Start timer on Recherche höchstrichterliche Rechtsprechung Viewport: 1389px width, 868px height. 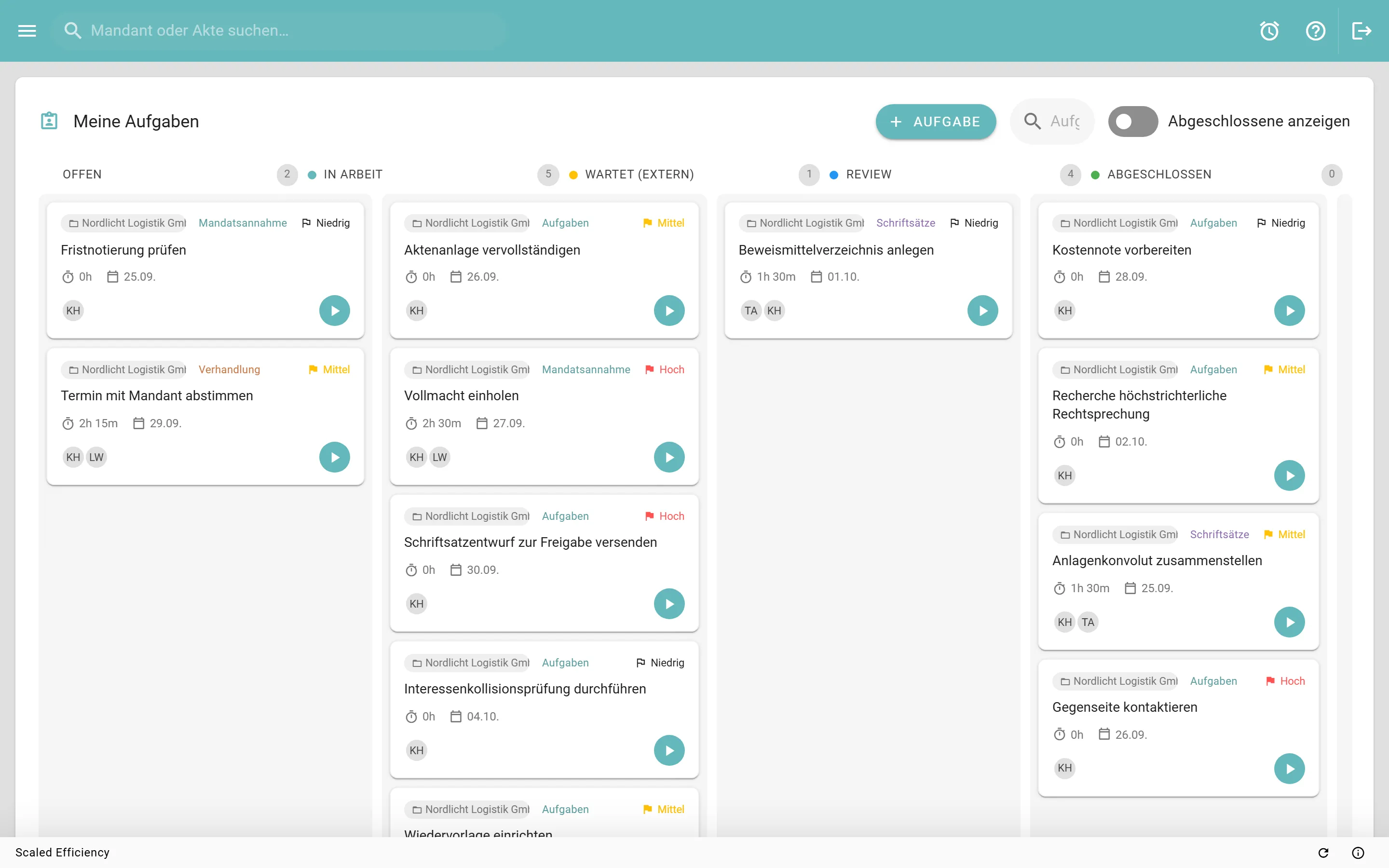[x=1290, y=475]
